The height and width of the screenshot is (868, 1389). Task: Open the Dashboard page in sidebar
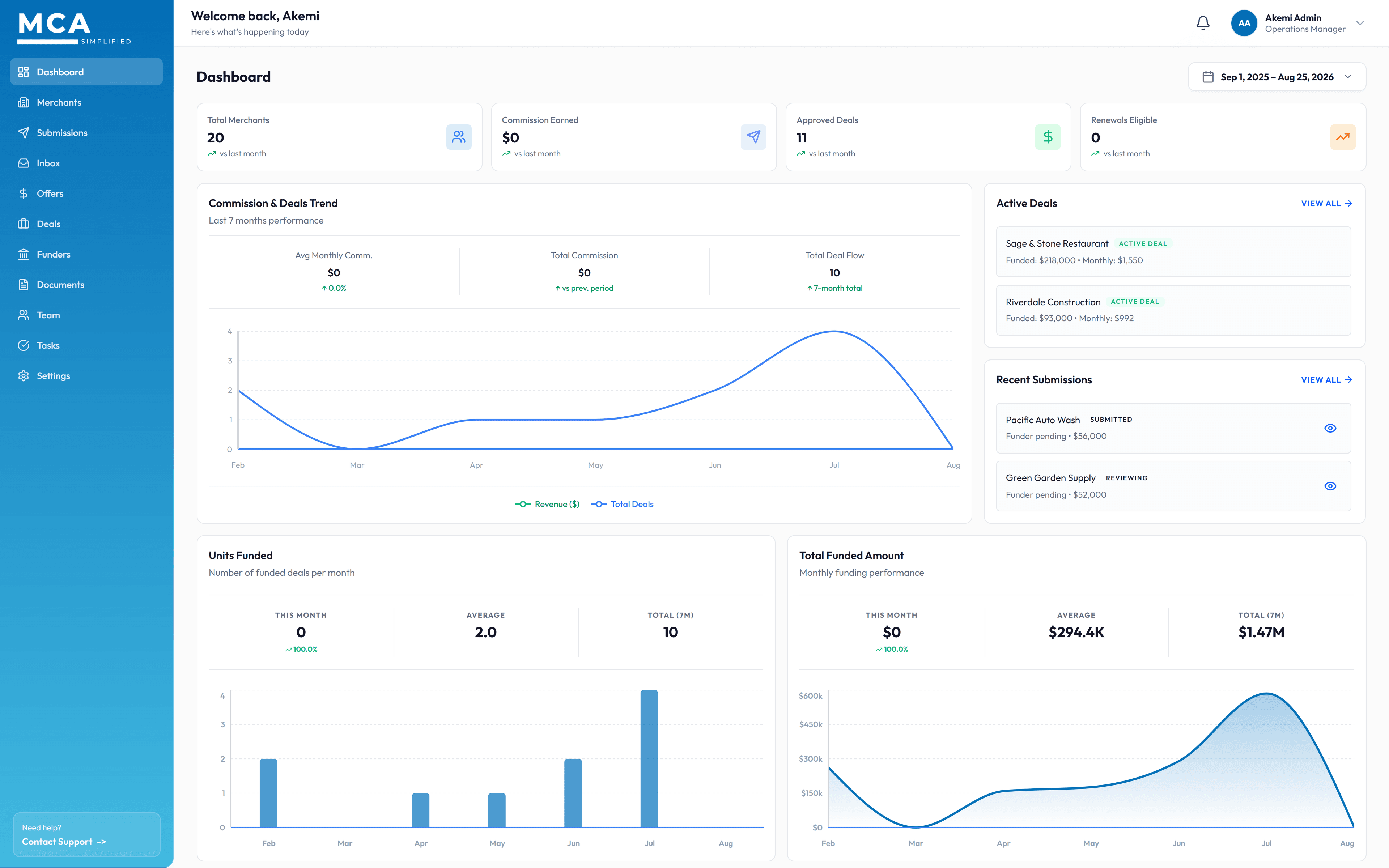pos(86,72)
